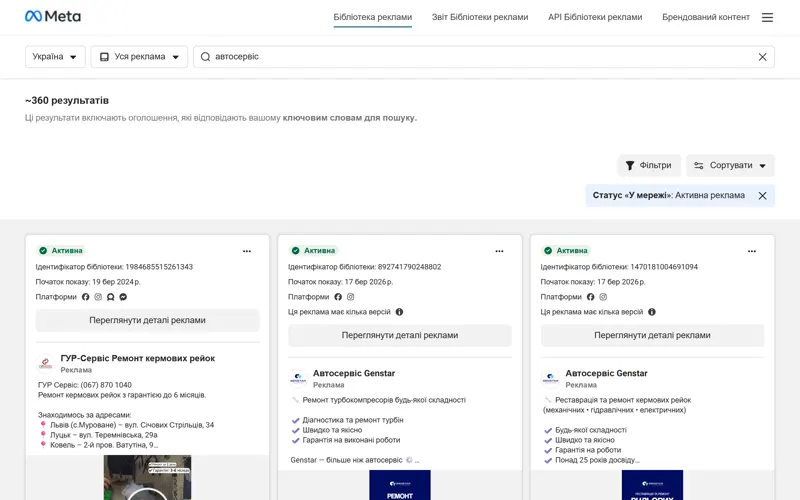This screenshot has width=800, height=500.
Task: Open the ГУР-Сервіс ad video thumbnail
Action: 147,478
